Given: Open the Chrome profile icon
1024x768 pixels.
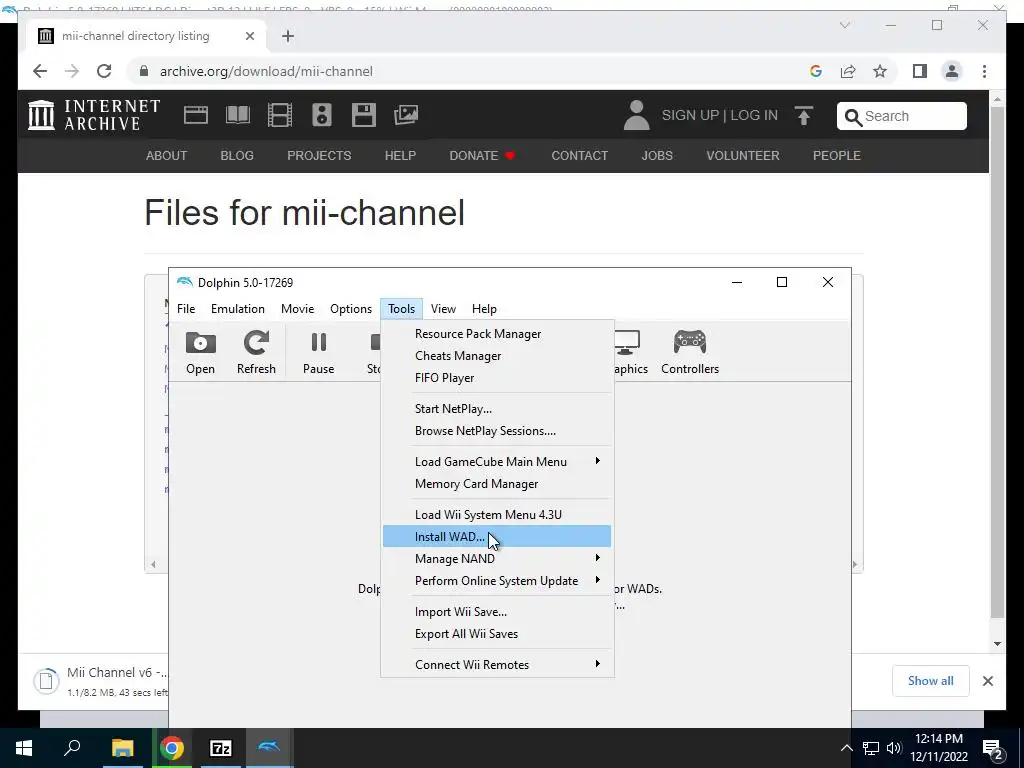Looking at the screenshot, I should (x=952, y=71).
